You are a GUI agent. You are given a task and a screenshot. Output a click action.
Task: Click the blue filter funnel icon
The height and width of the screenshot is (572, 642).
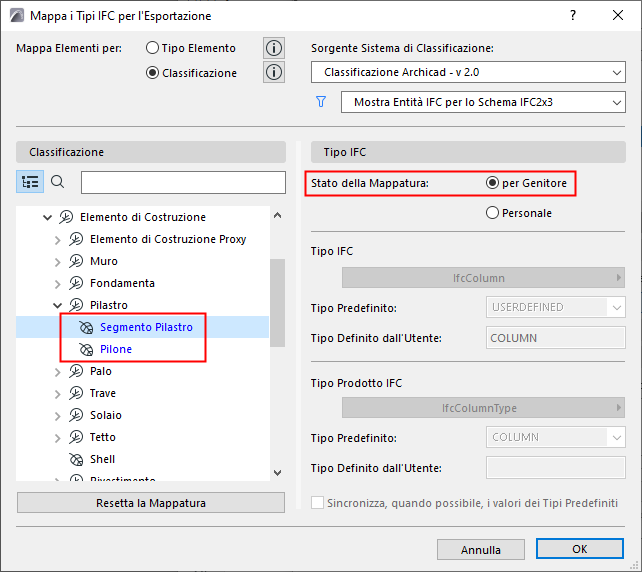click(321, 102)
